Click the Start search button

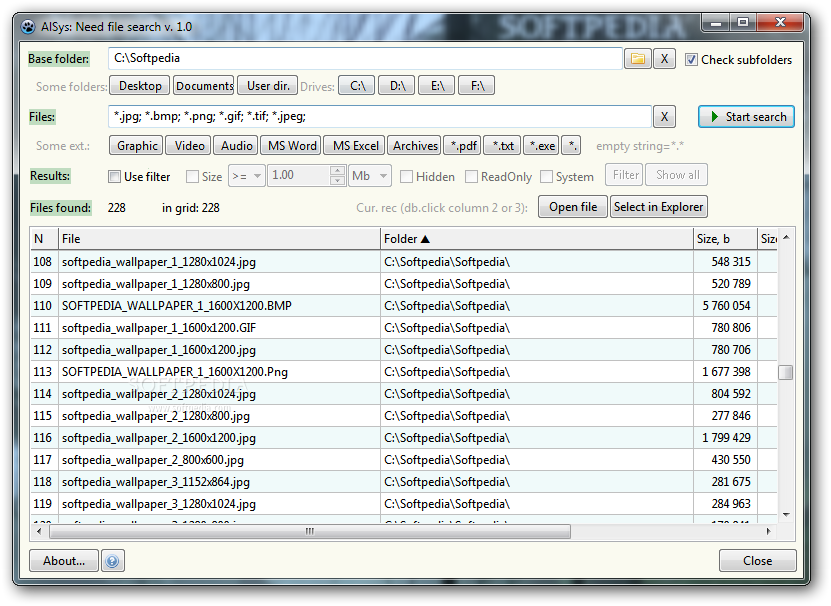click(x=746, y=117)
